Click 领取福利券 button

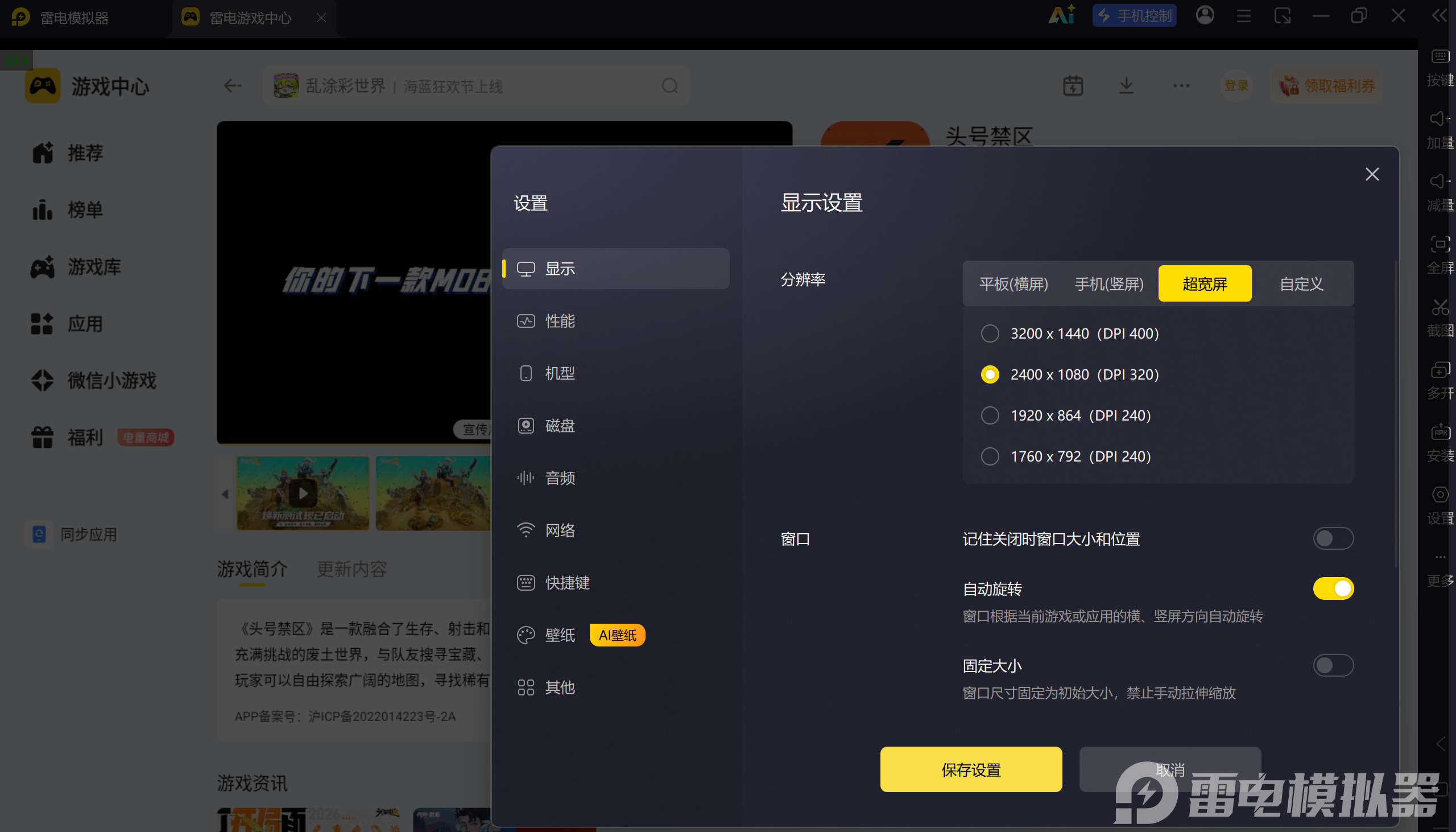(1326, 87)
